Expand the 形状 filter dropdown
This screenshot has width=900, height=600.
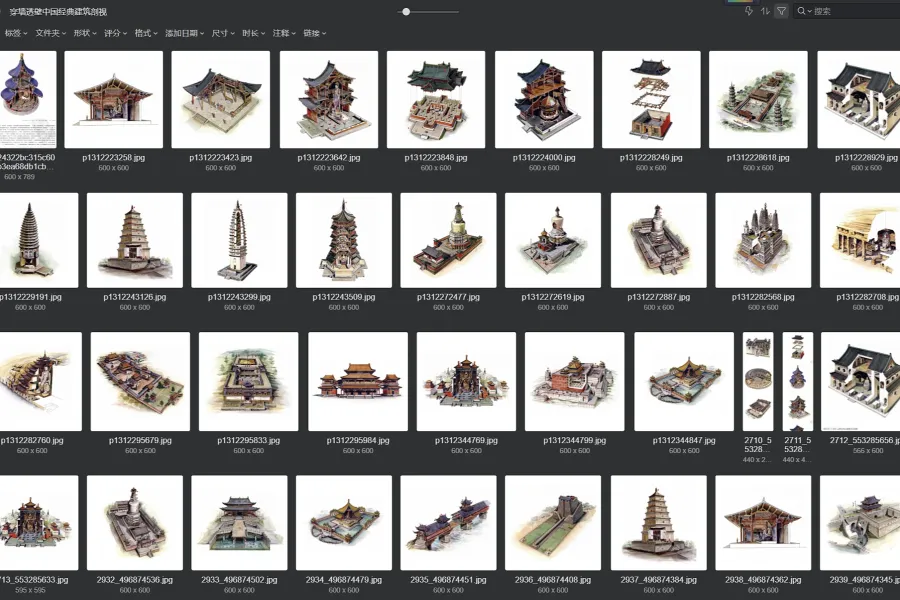[x=85, y=33]
